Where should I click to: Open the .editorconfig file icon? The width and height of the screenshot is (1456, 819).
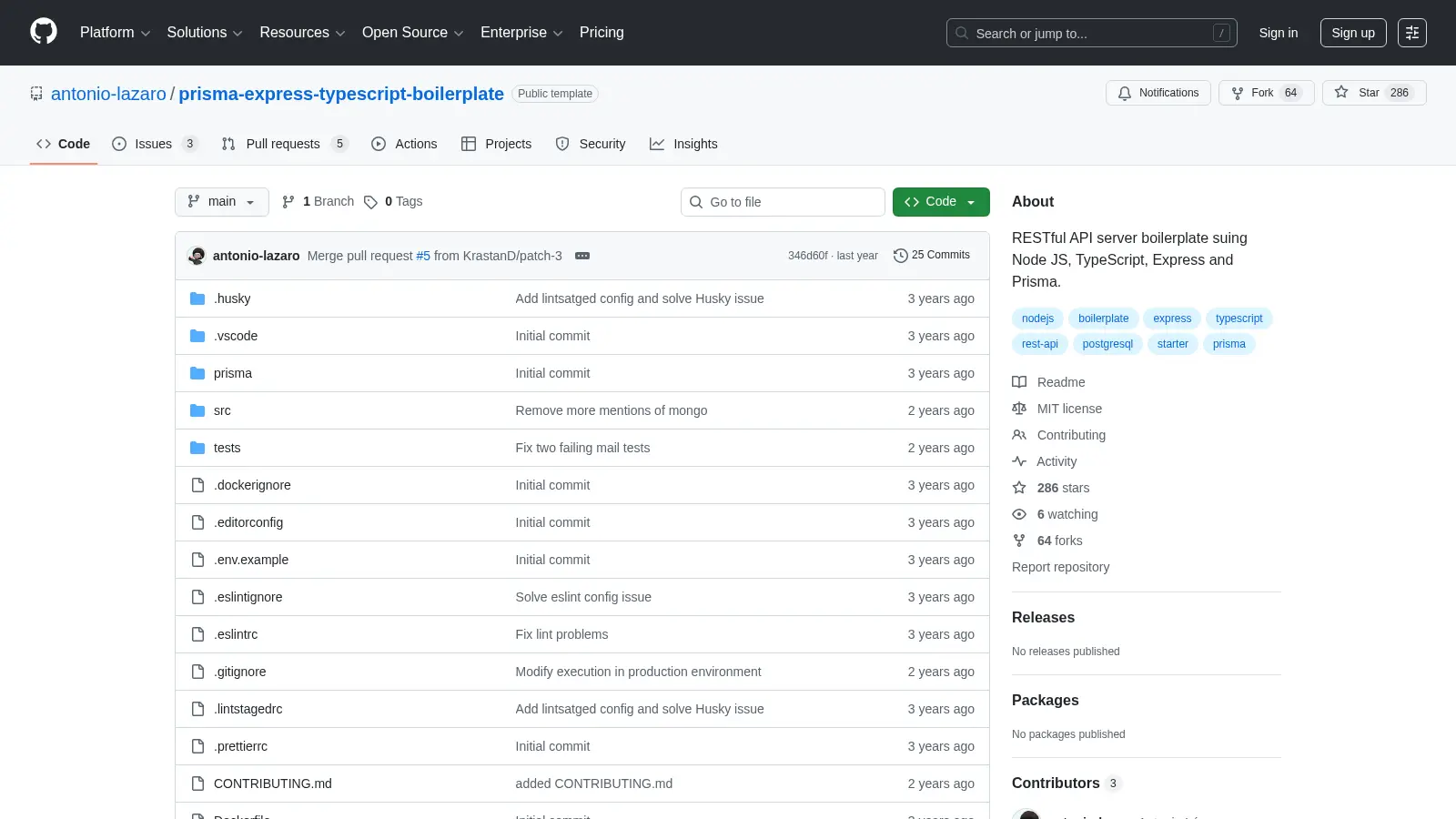(x=197, y=522)
